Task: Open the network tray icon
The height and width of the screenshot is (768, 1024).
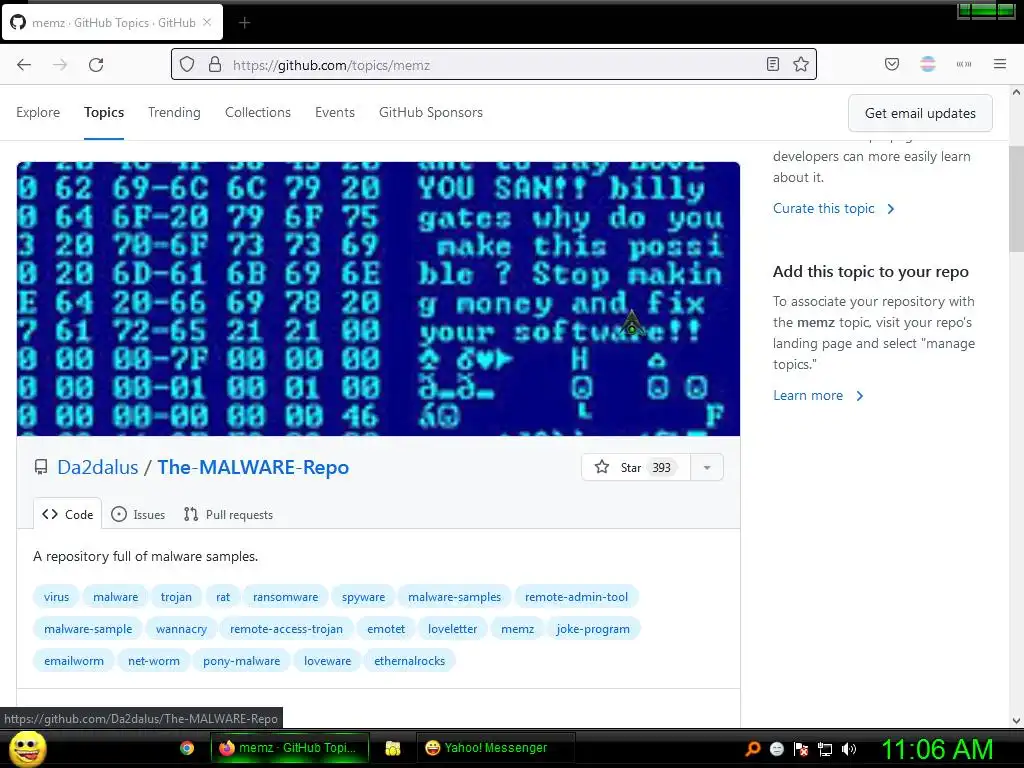Action: coord(825,749)
